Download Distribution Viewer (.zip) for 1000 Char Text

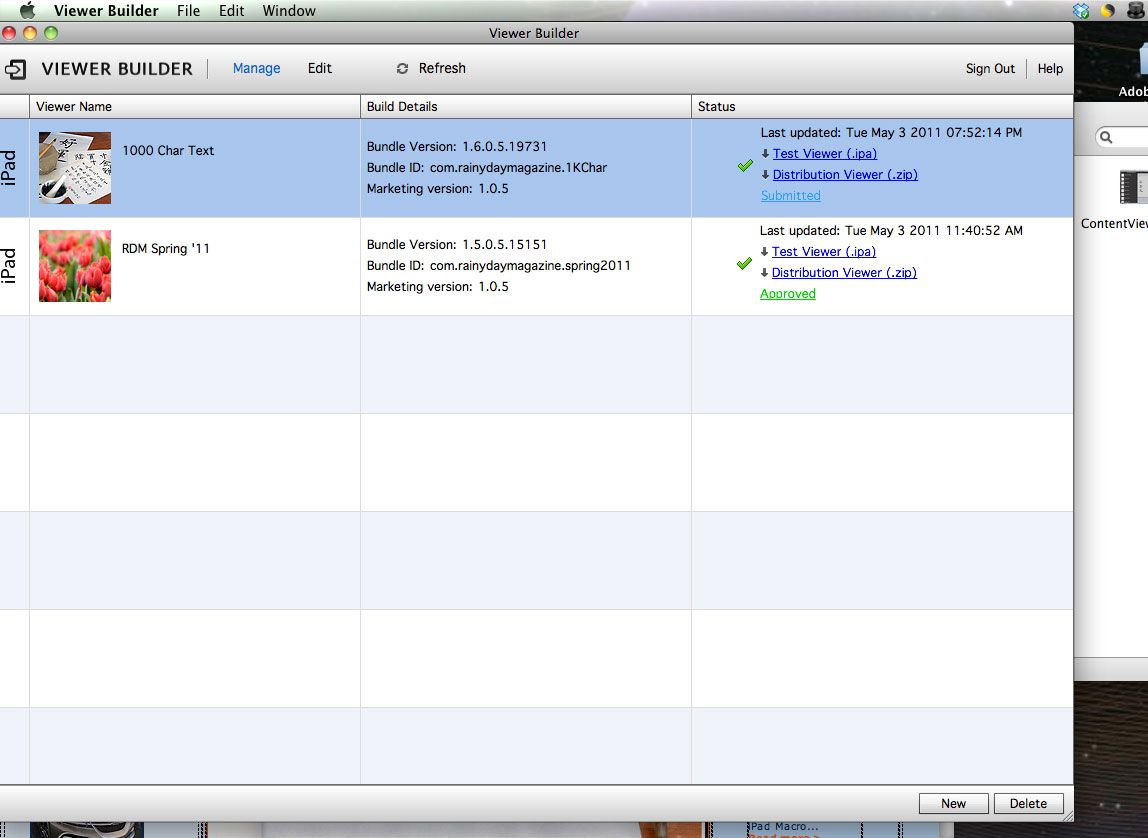pyautogui.click(x=845, y=174)
